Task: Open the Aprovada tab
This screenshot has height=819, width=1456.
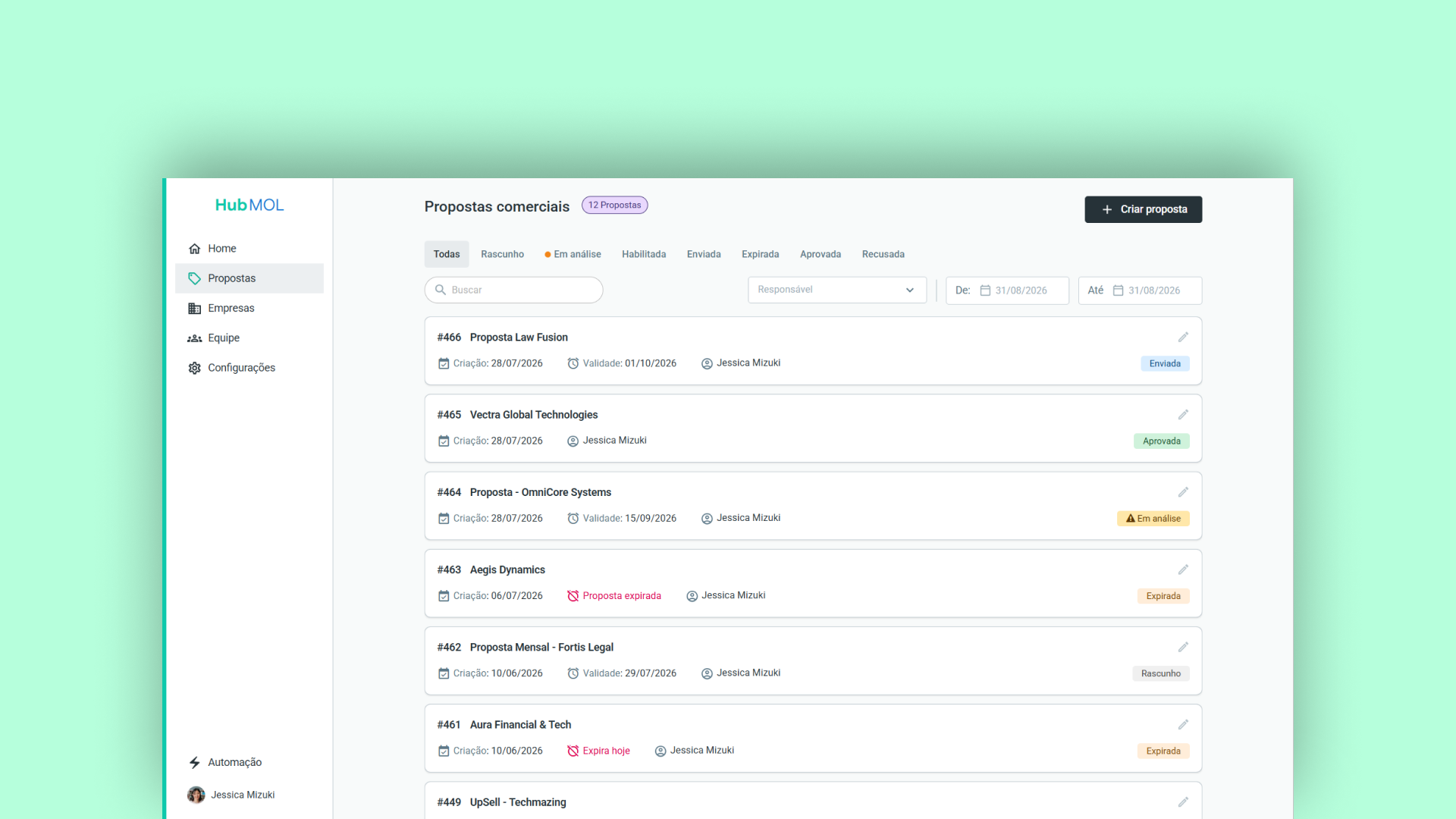Action: click(x=821, y=254)
